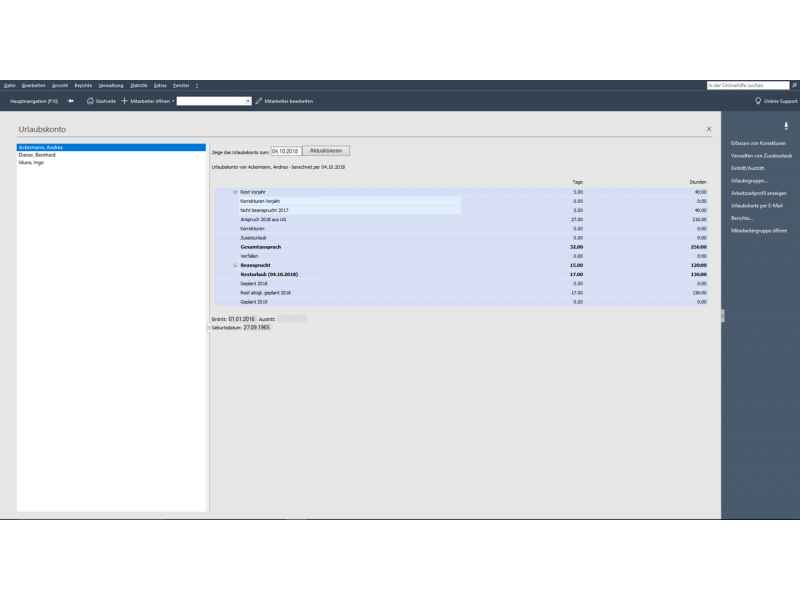800x600 pixels.
Task: Click the back arrow in the navigation toolbar
Action: [x=70, y=101]
